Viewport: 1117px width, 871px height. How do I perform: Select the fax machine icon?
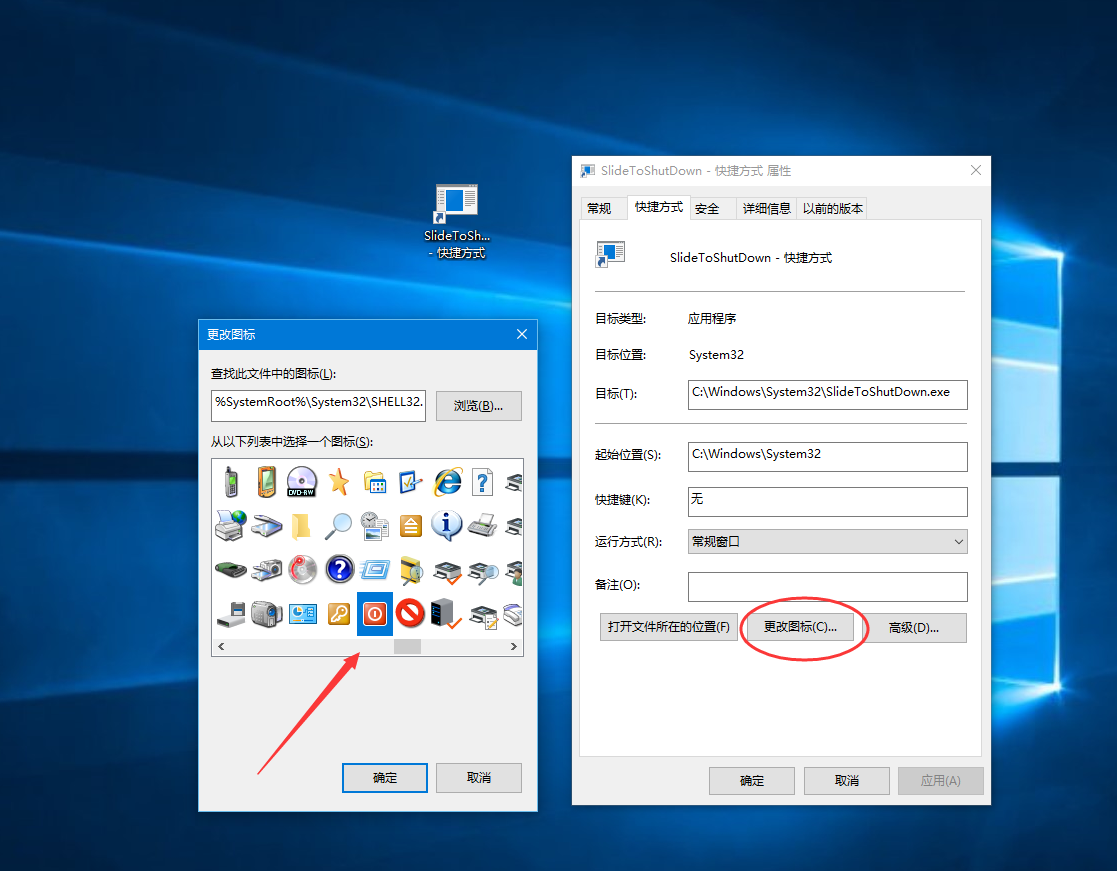tap(483, 525)
